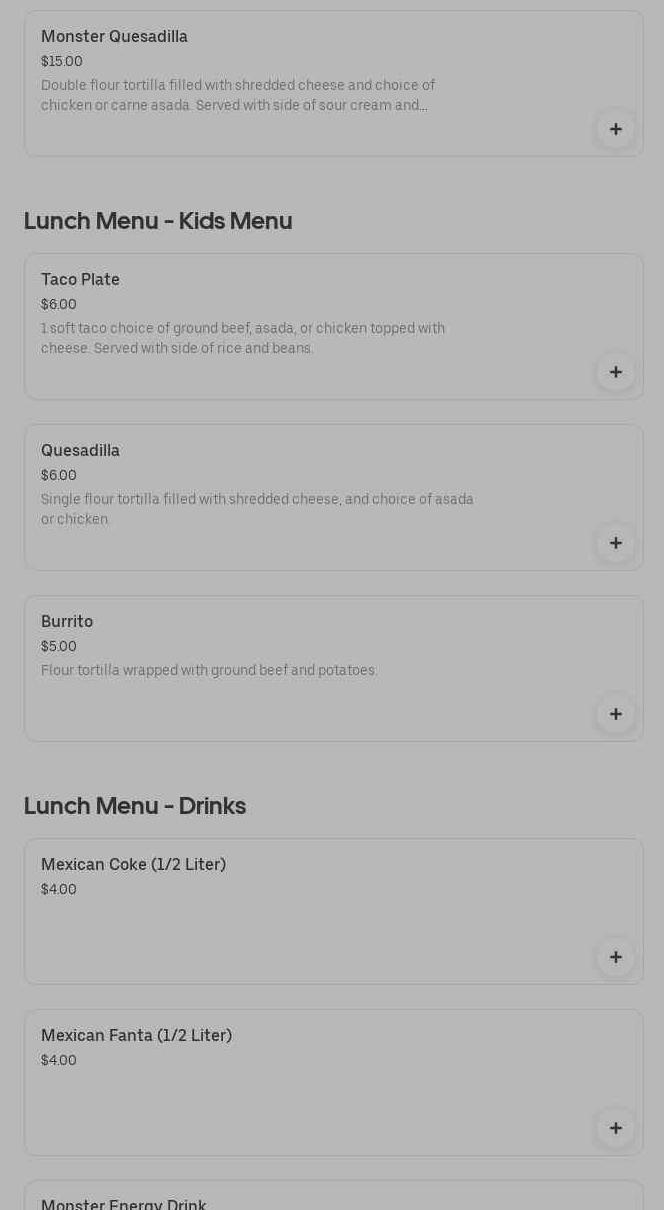The image size is (664, 1210).
Task: Add Monster Quesadilla to the order
Action: point(615,129)
